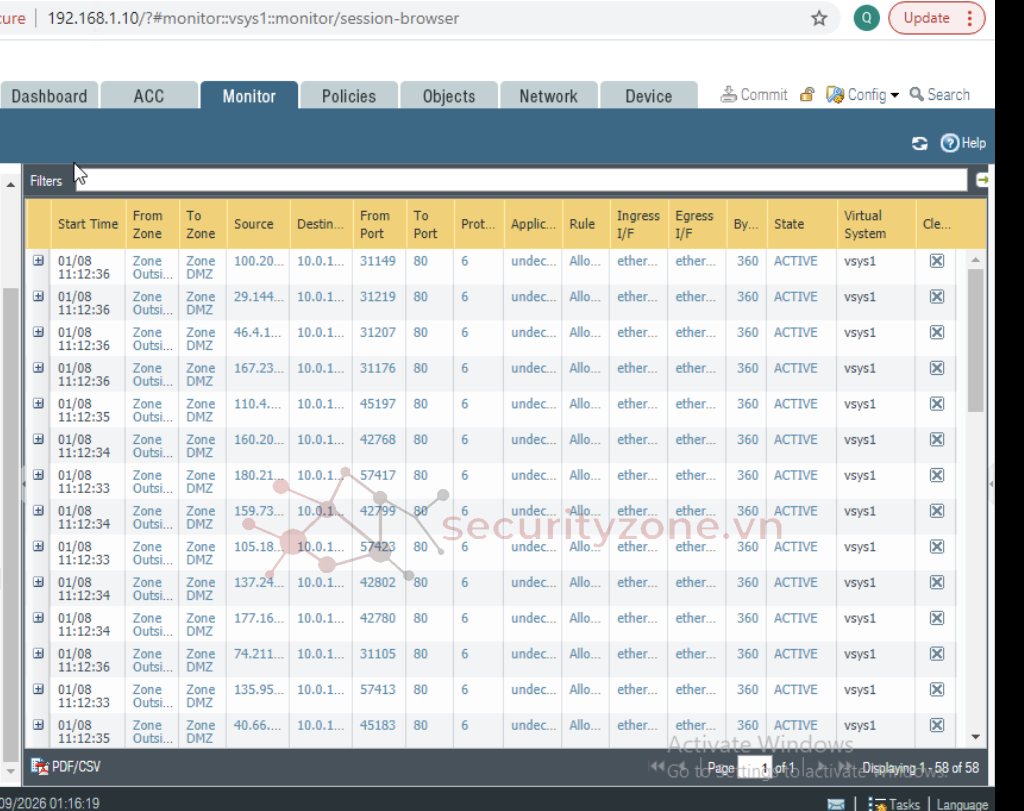Image resolution: width=1024 pixels, height=811 pixels.
Task: Click the lock icon next to Commit
Action: 807,95
